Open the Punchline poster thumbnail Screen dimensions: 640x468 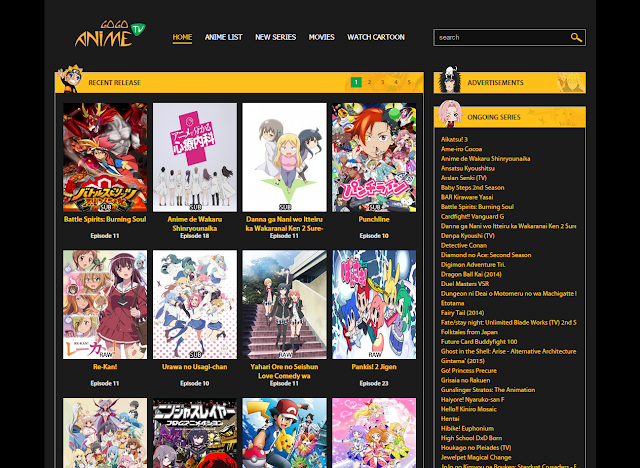[374, 157]
